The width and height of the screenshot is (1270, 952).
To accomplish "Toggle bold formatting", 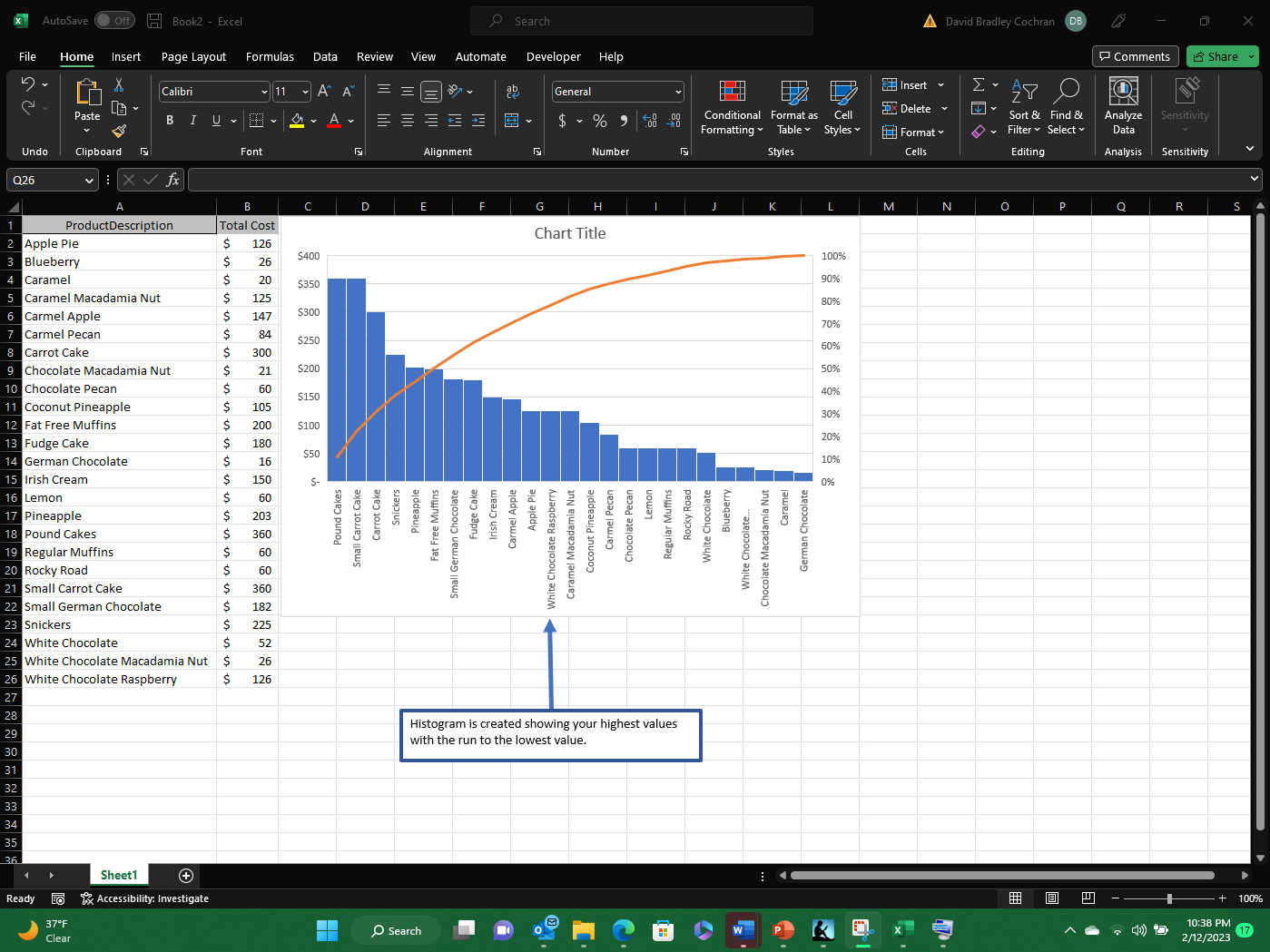I will [x=169, y=120].
